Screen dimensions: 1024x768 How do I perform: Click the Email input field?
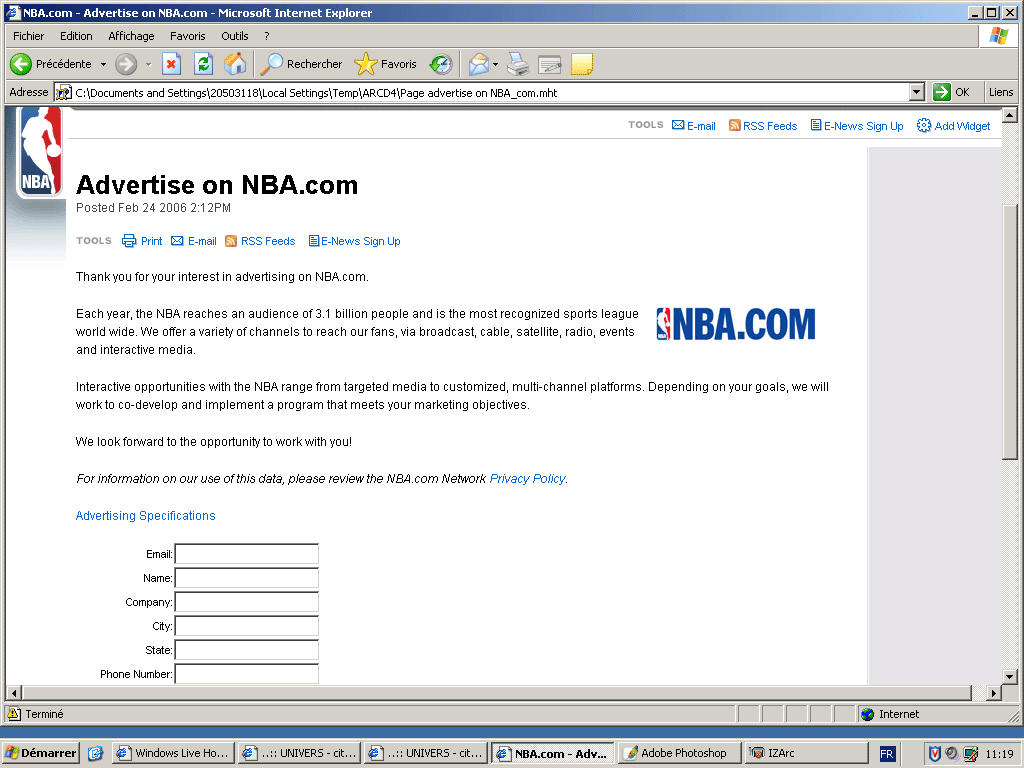pyautogui.click(x=247, y=554)
